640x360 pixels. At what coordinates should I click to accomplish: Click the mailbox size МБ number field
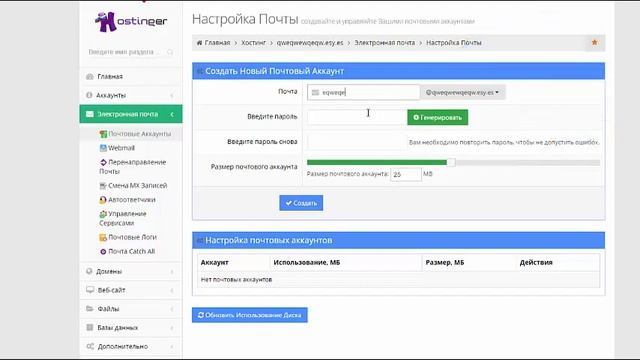406,174
